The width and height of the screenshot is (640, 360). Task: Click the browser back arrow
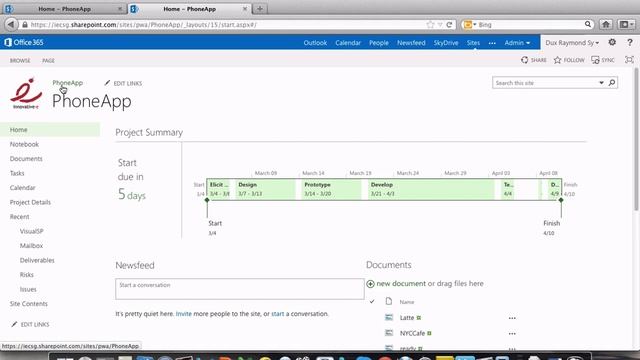coord(11,24)
